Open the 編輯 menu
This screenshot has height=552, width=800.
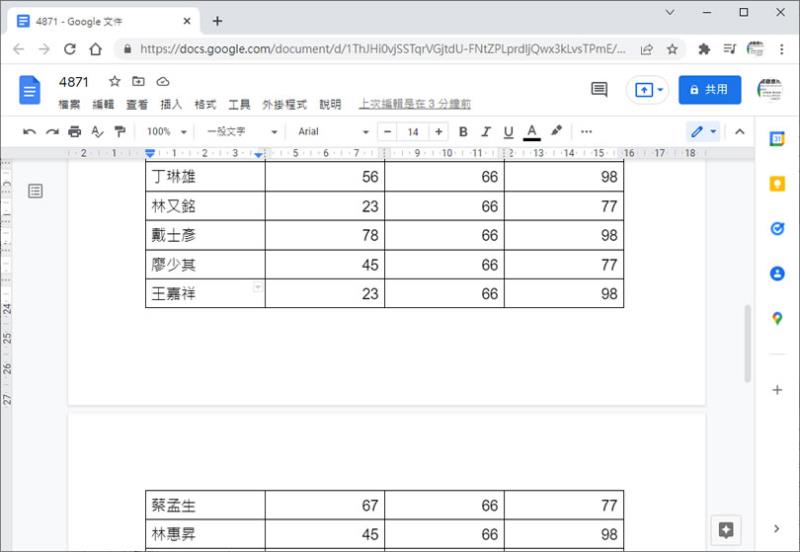point(103,104)
